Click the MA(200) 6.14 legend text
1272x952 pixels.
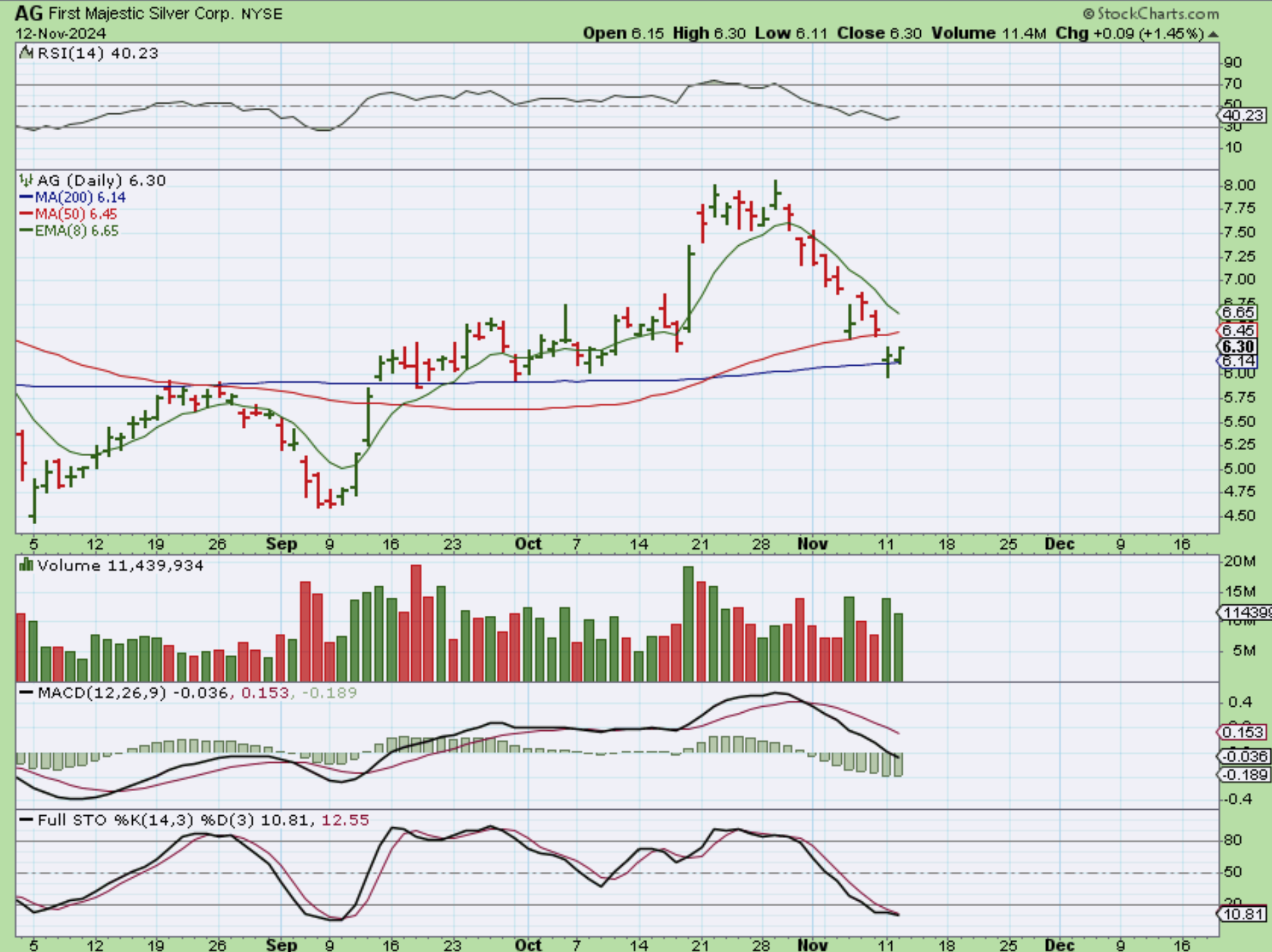click(x=80, y=197)
